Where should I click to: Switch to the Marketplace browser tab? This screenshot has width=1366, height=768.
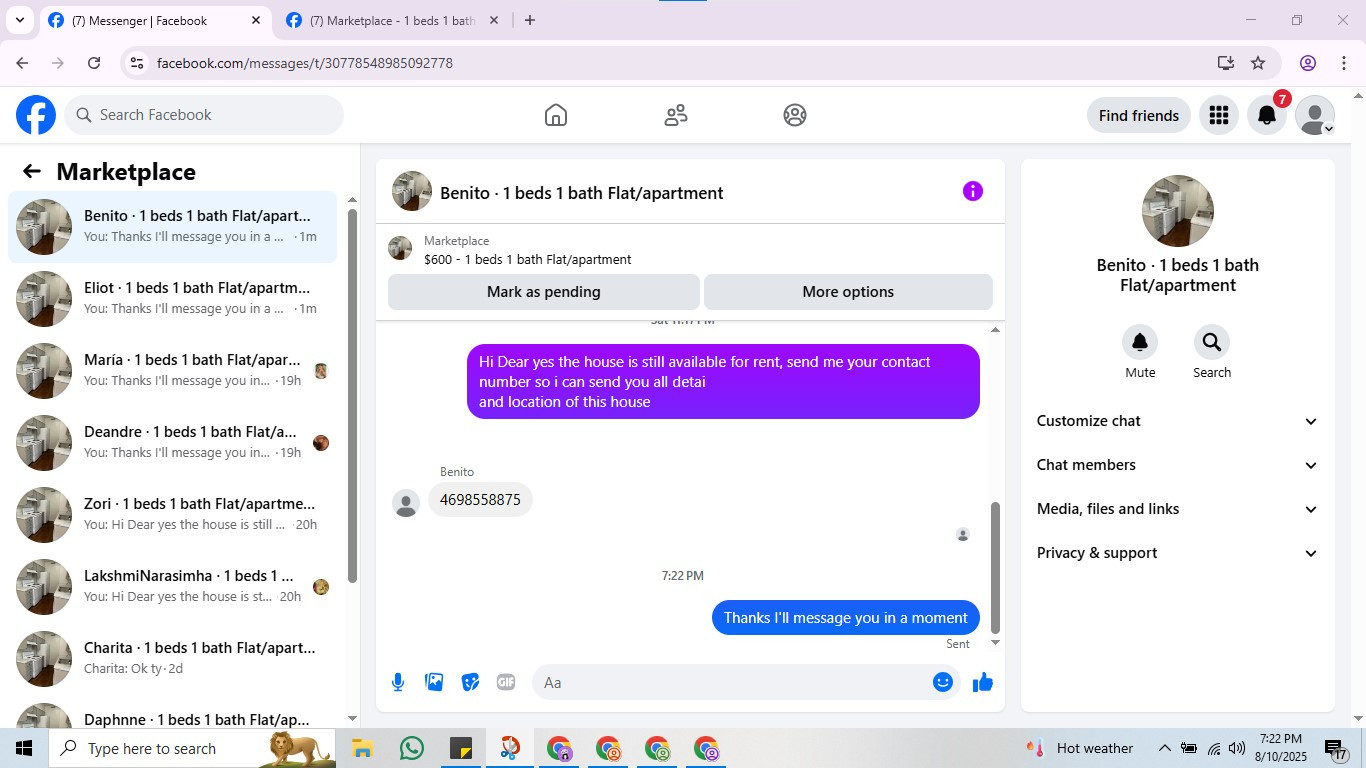(x=392, y=20)
